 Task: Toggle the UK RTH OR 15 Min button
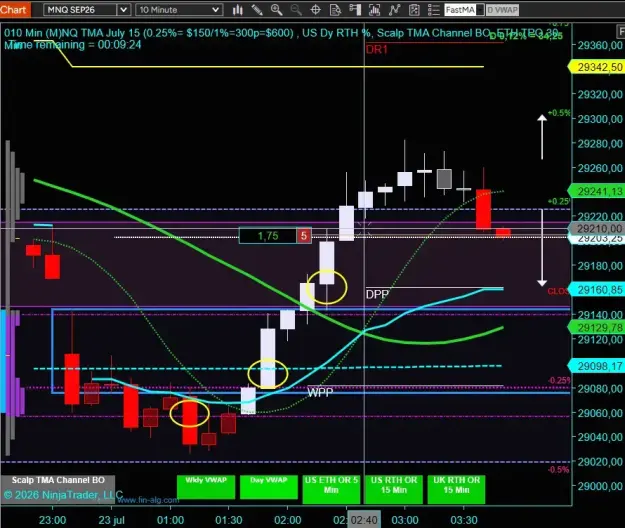(x=456, y=488)
